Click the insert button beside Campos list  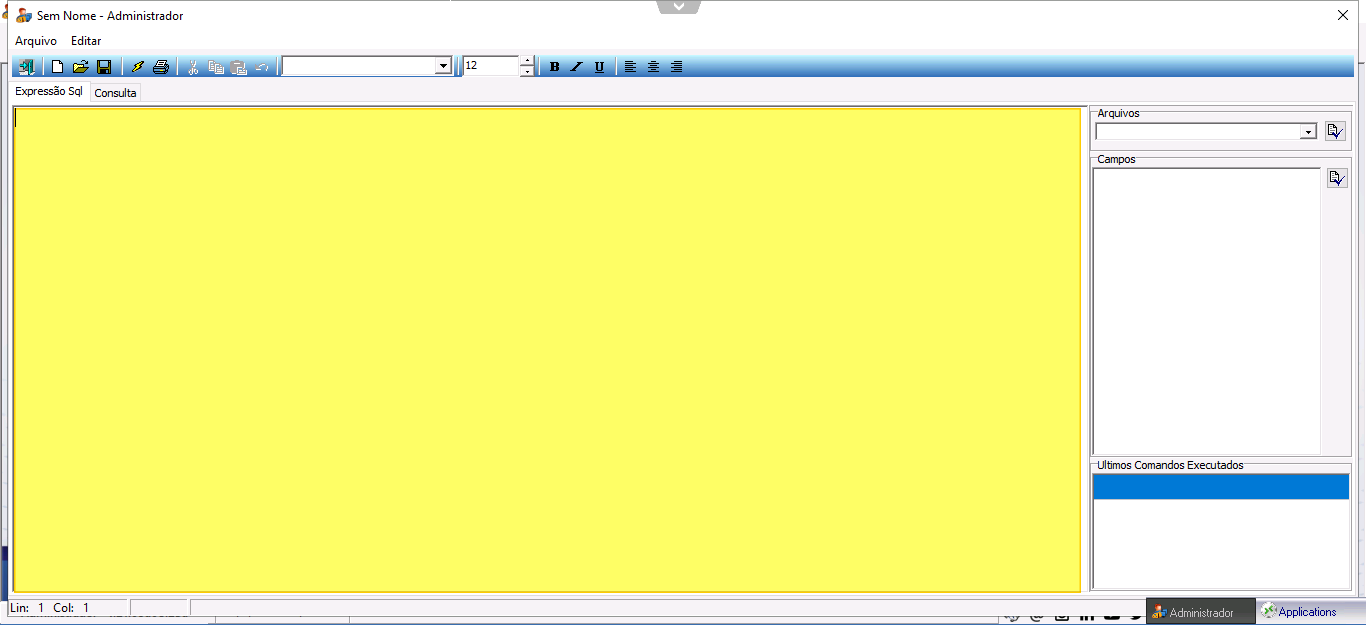(1337, 178)
